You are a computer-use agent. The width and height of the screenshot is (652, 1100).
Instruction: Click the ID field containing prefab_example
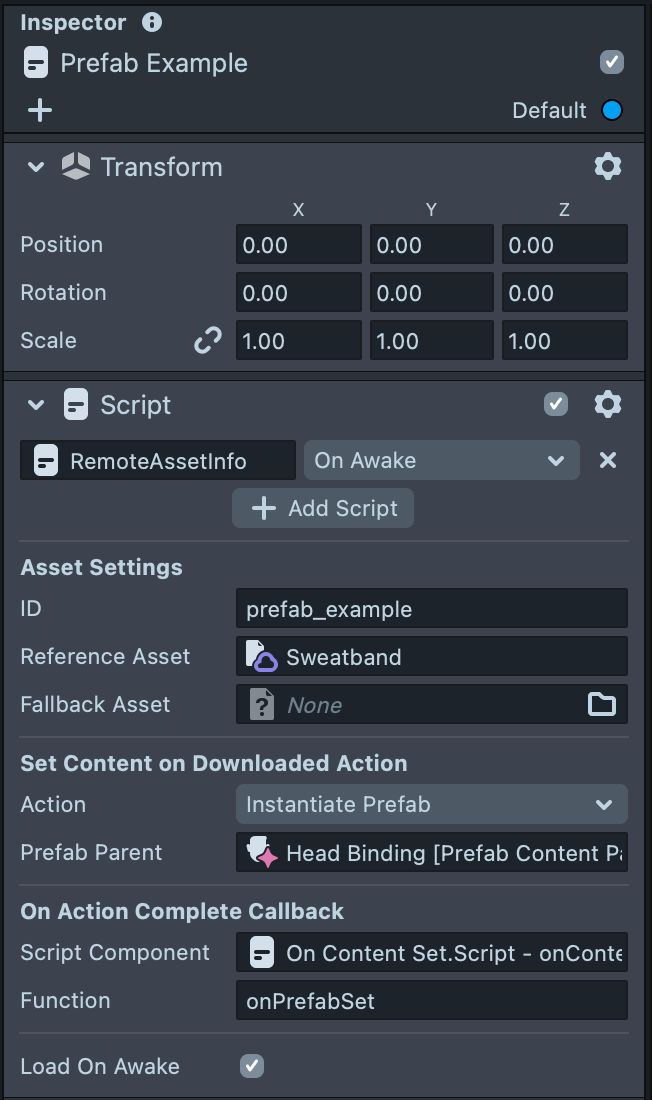pos(431,609)
